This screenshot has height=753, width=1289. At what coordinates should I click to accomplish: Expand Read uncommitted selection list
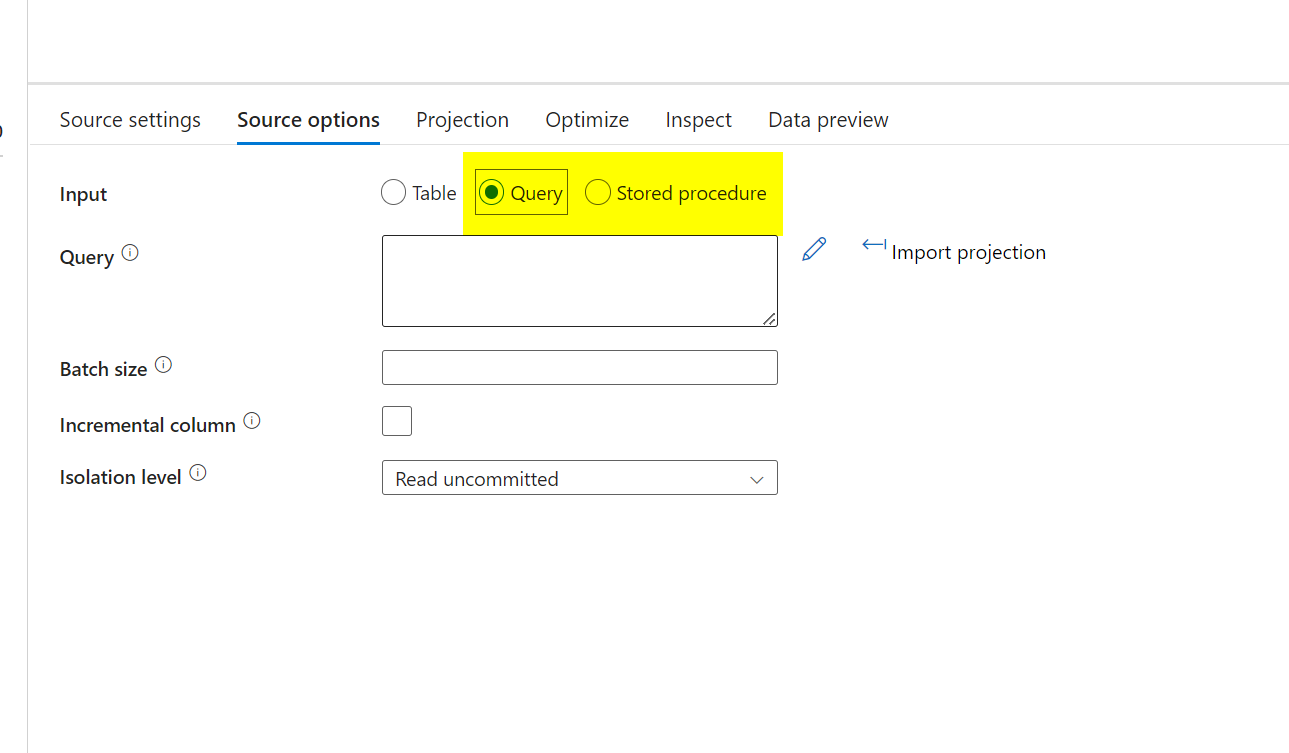click(757, 479)
